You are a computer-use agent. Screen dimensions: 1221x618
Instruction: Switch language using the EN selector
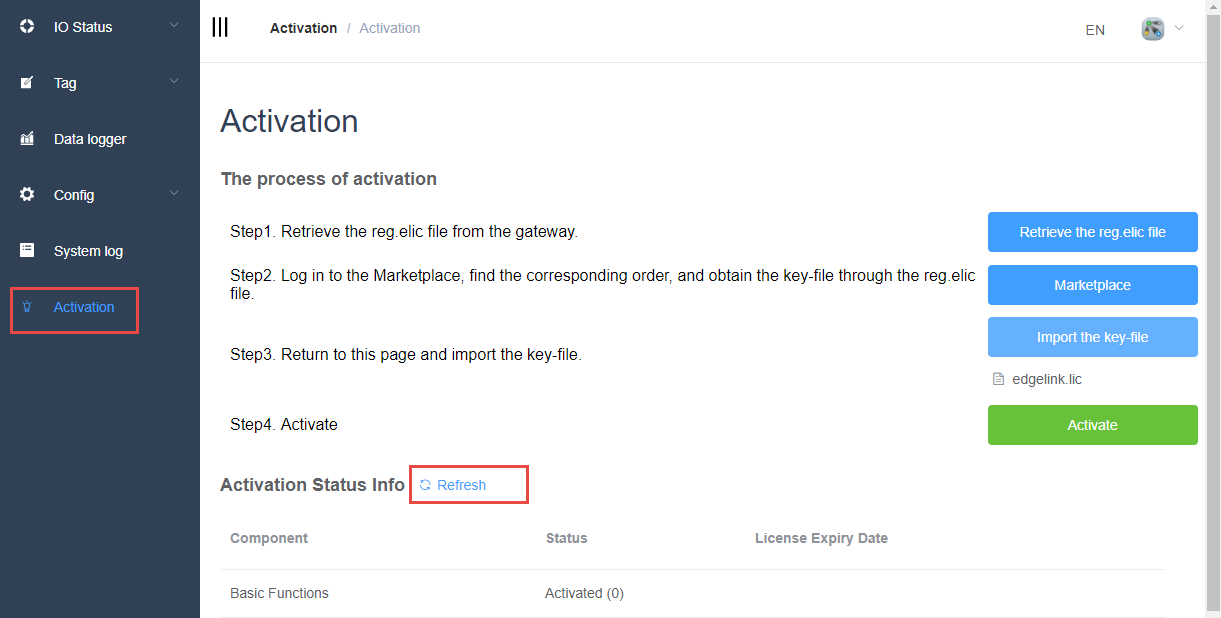(1095, 30)
